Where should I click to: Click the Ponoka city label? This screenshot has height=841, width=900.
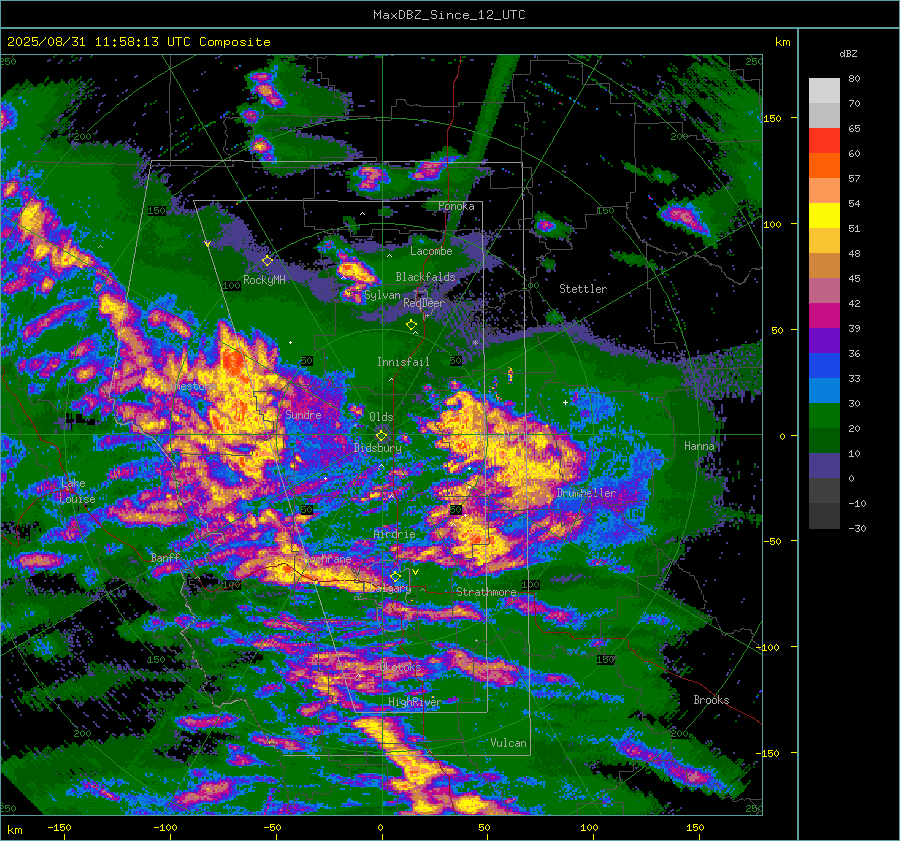456,206
